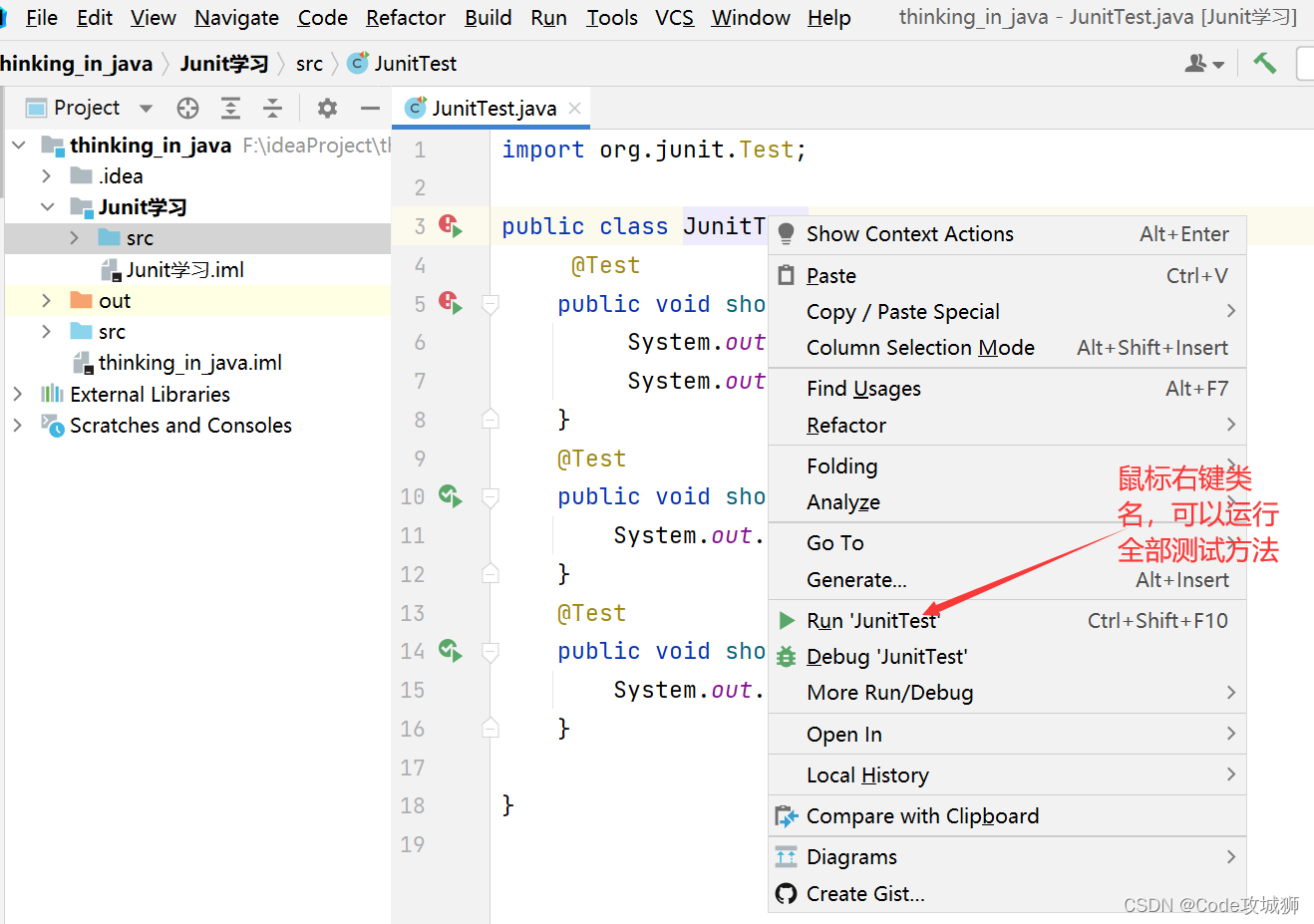Open Refactor submenu in context menu
This screenshot has width=1314, height=924.
click(1007, 426)
